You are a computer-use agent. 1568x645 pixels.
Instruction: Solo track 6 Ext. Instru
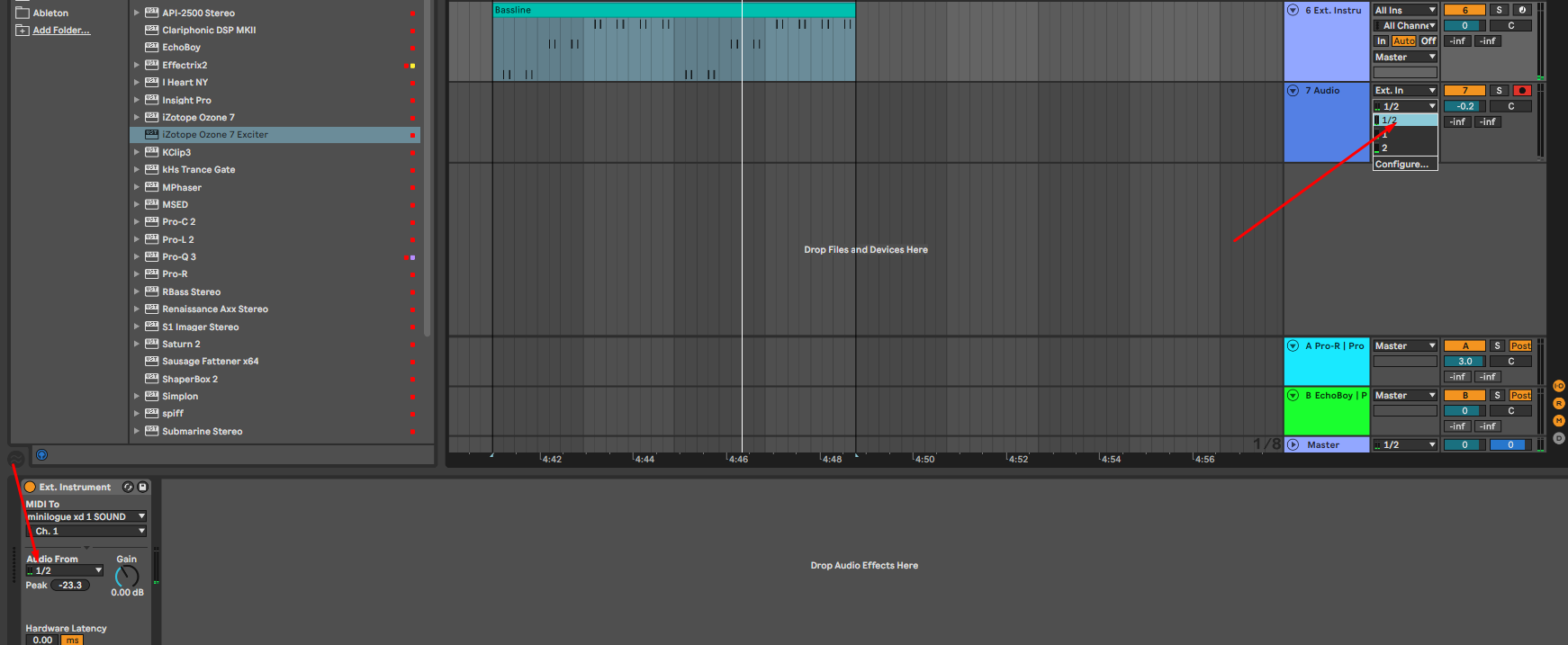(1499, 11)
